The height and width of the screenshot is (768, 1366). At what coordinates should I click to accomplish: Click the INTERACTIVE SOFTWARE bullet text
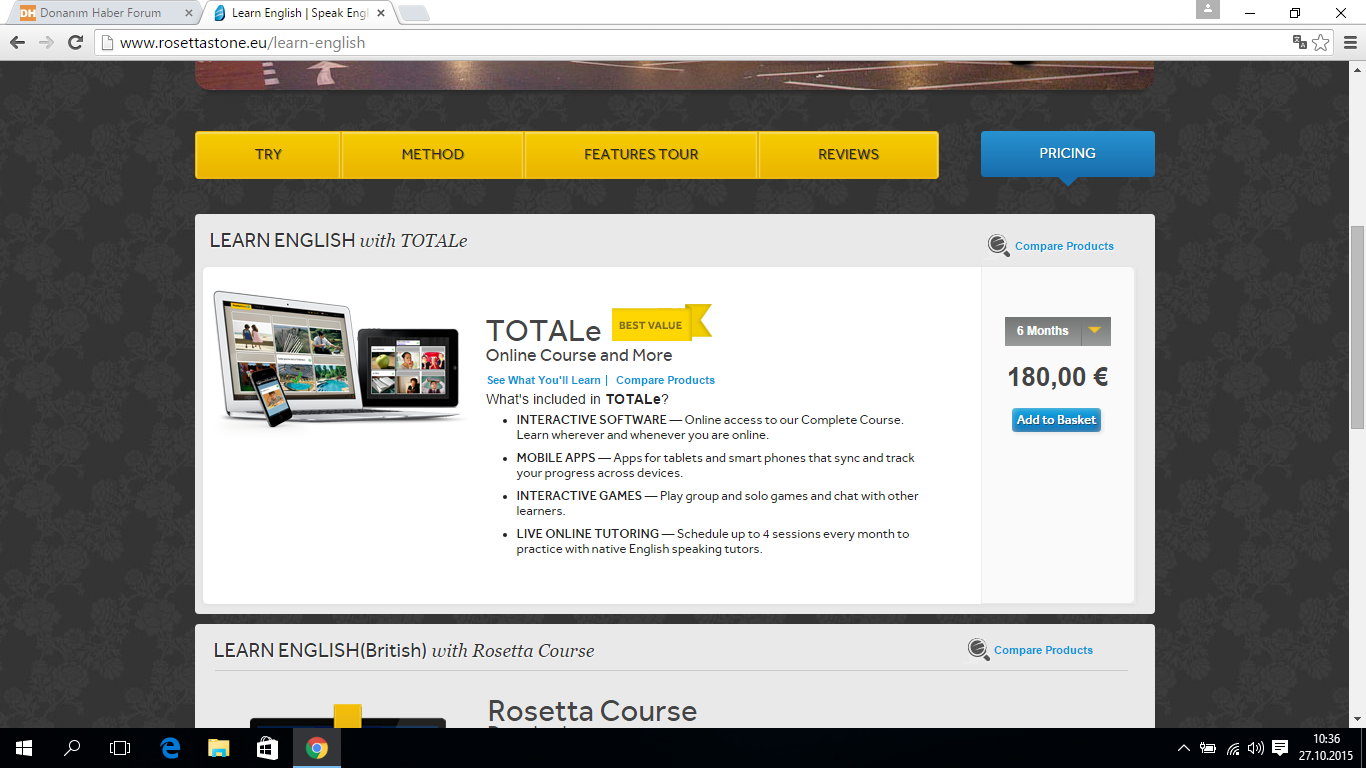(710, 427)
